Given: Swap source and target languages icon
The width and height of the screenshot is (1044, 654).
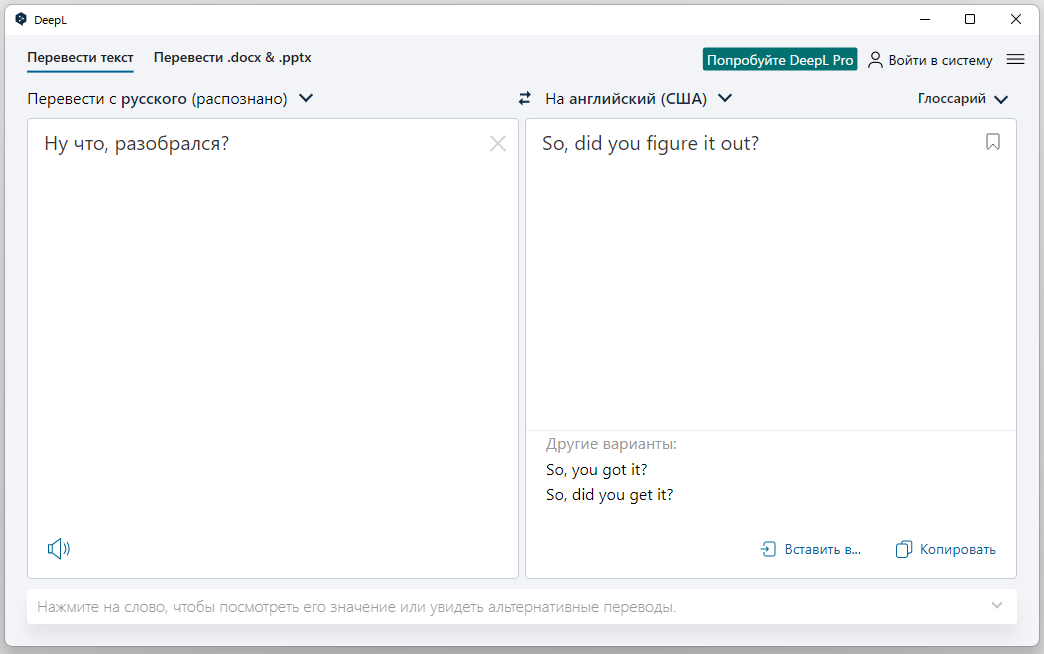Looking at the screenshot, I should [x=525, y=99].
